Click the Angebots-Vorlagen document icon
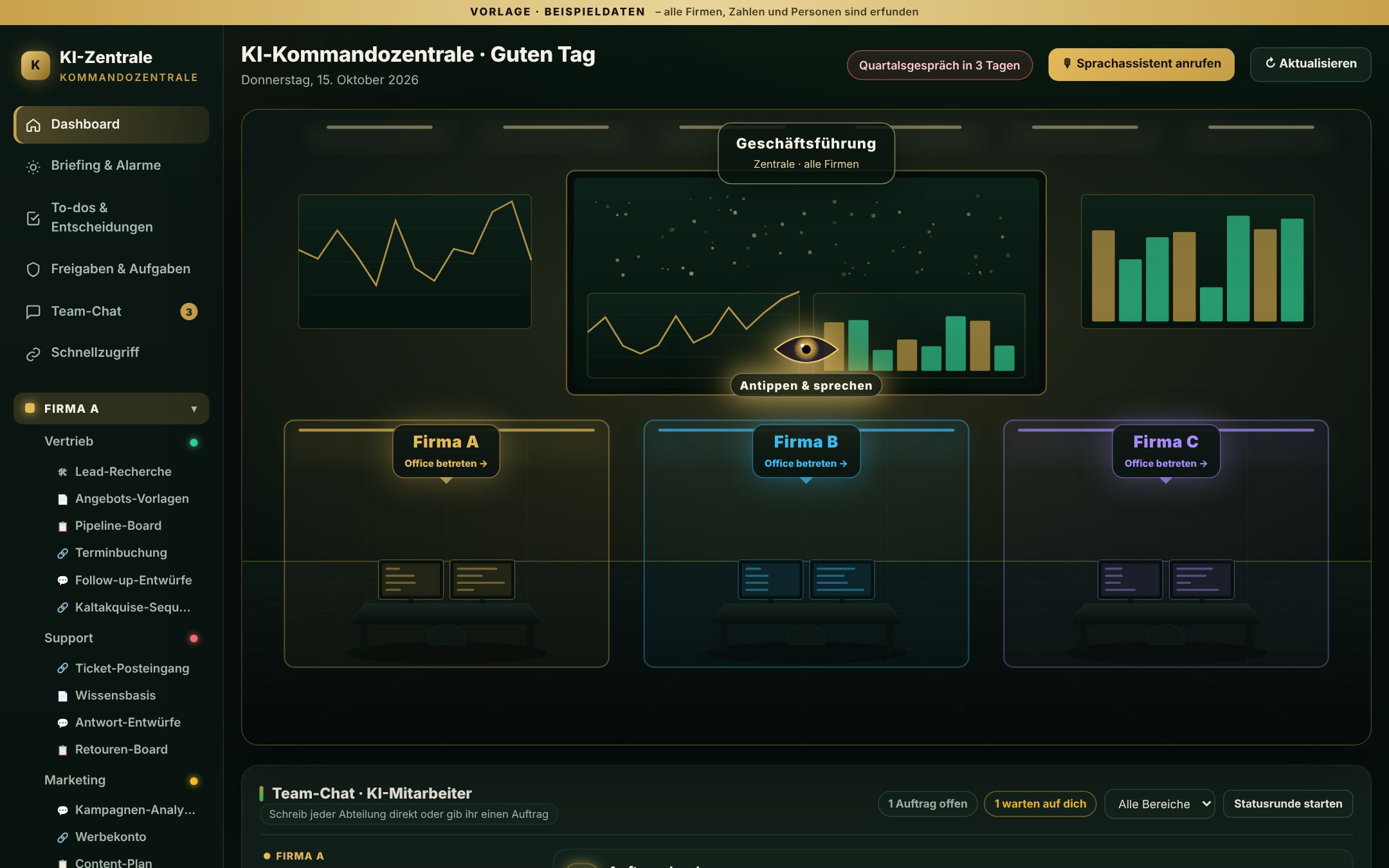 tap(62, 499)
